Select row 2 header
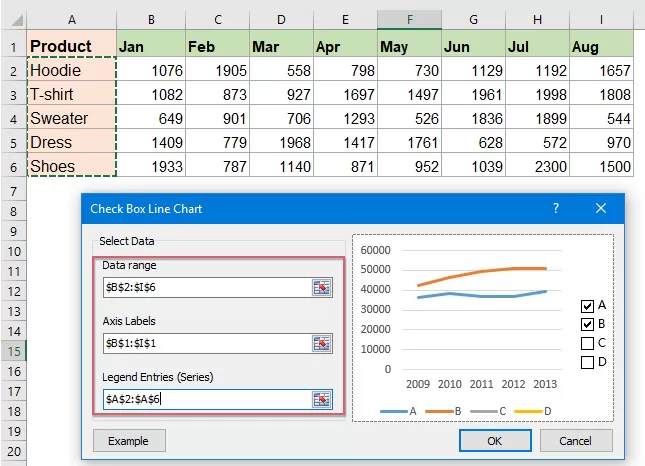The image size is (645, 466). tap(14, 71)
